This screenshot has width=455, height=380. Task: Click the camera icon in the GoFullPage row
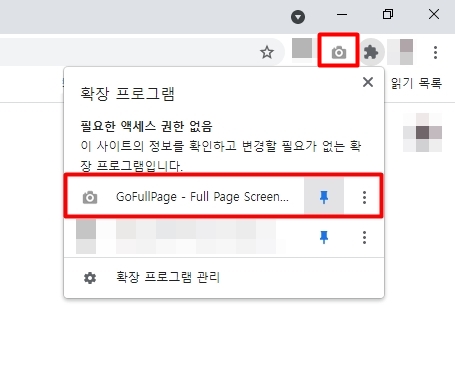click(x=90, y=197)
